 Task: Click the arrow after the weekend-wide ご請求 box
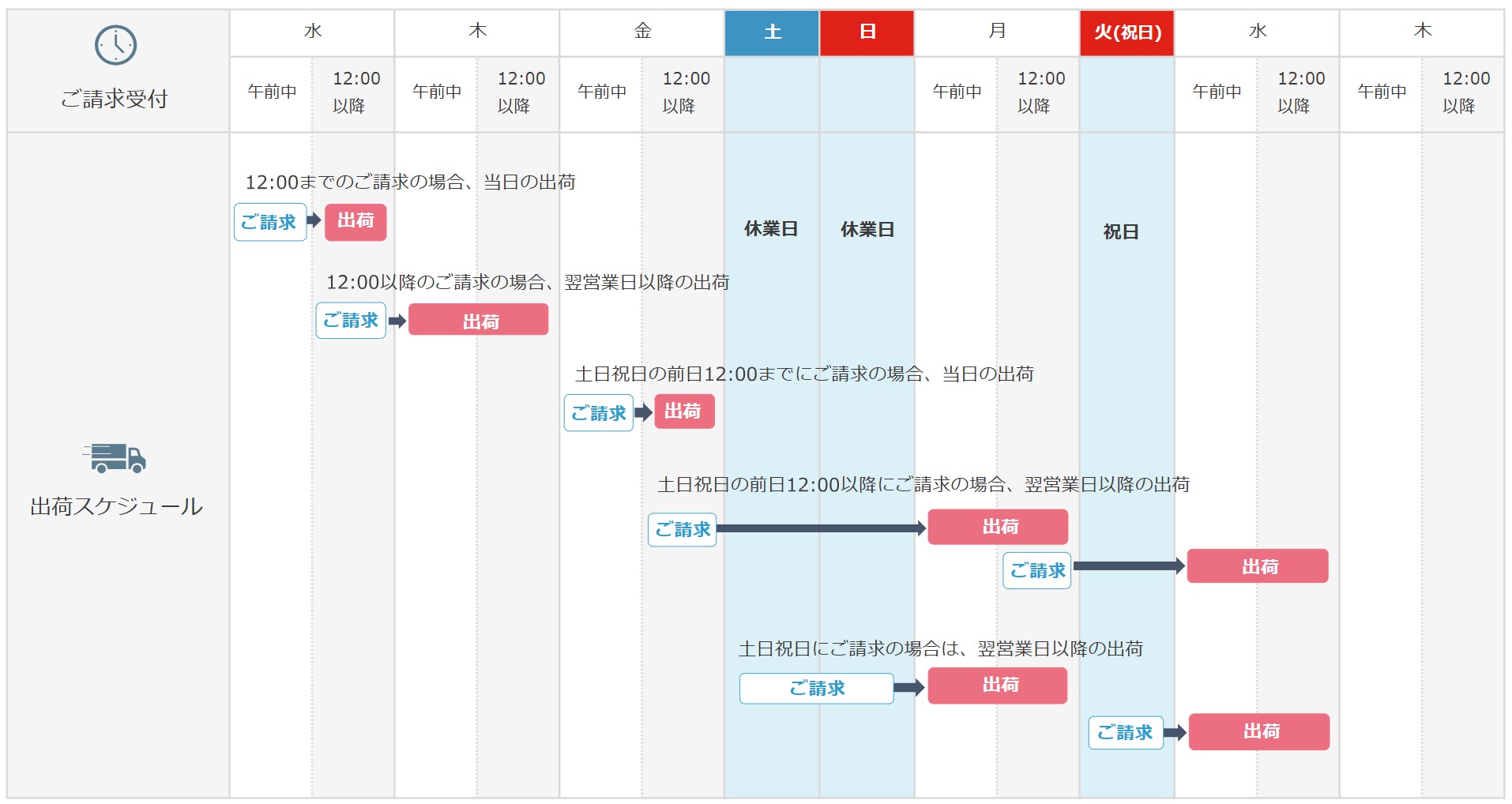[x=909, y=688]
